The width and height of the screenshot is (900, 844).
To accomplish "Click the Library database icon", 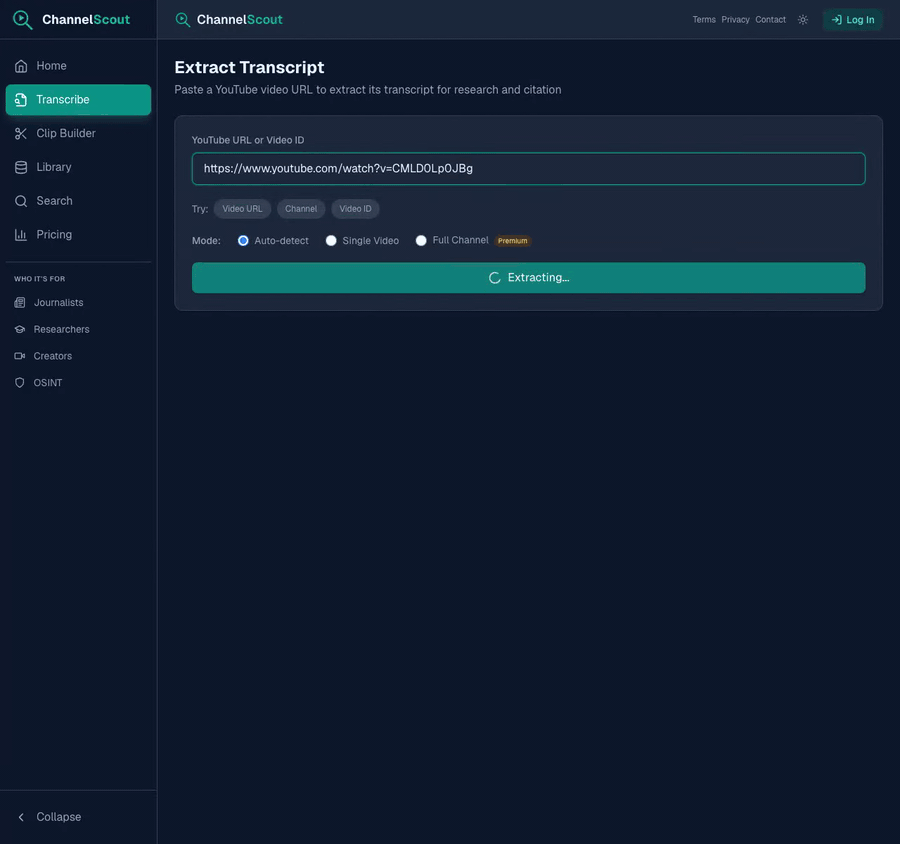I will tap(21, 167).
